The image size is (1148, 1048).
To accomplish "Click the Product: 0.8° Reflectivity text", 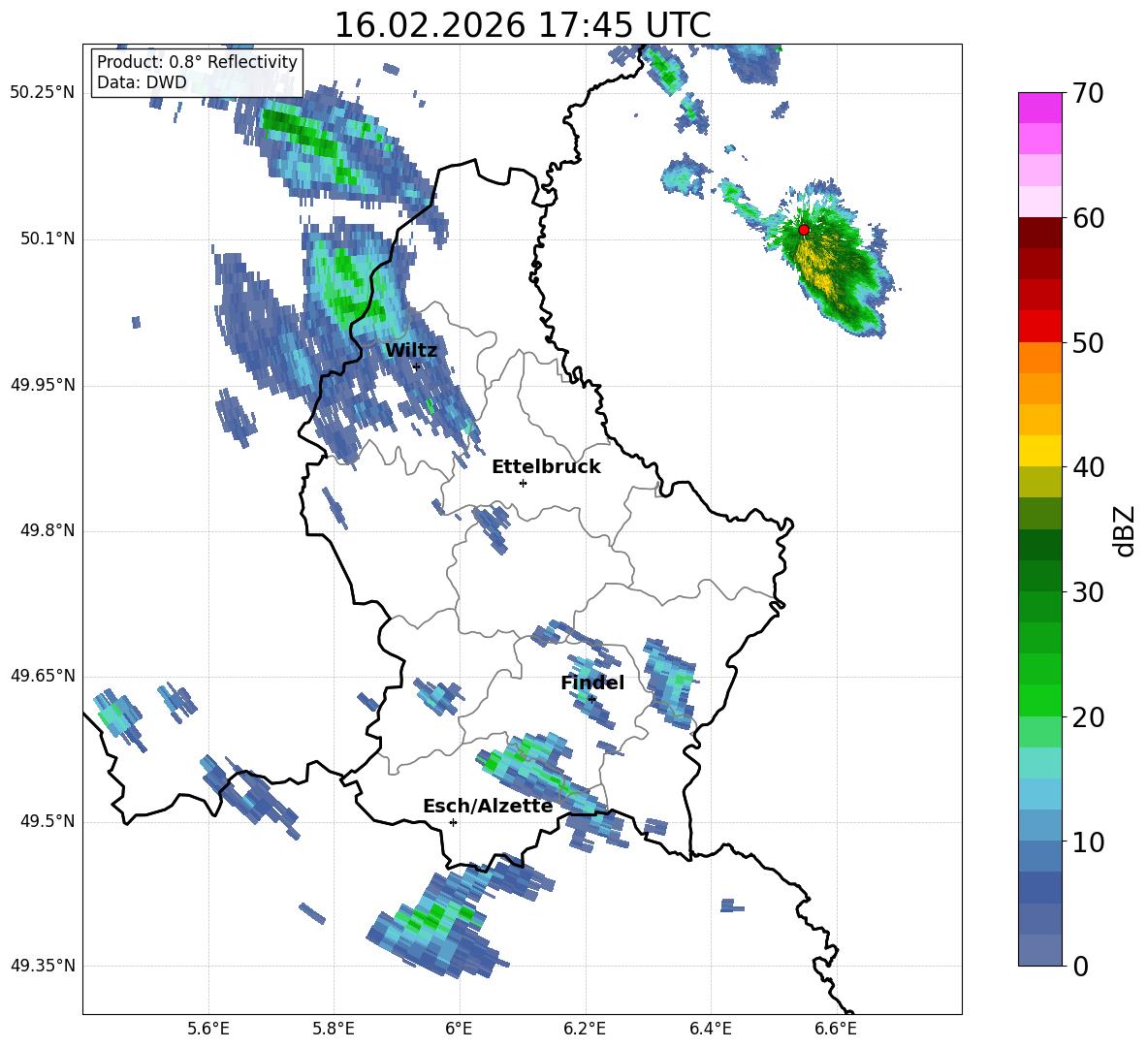I will point(197,61).
